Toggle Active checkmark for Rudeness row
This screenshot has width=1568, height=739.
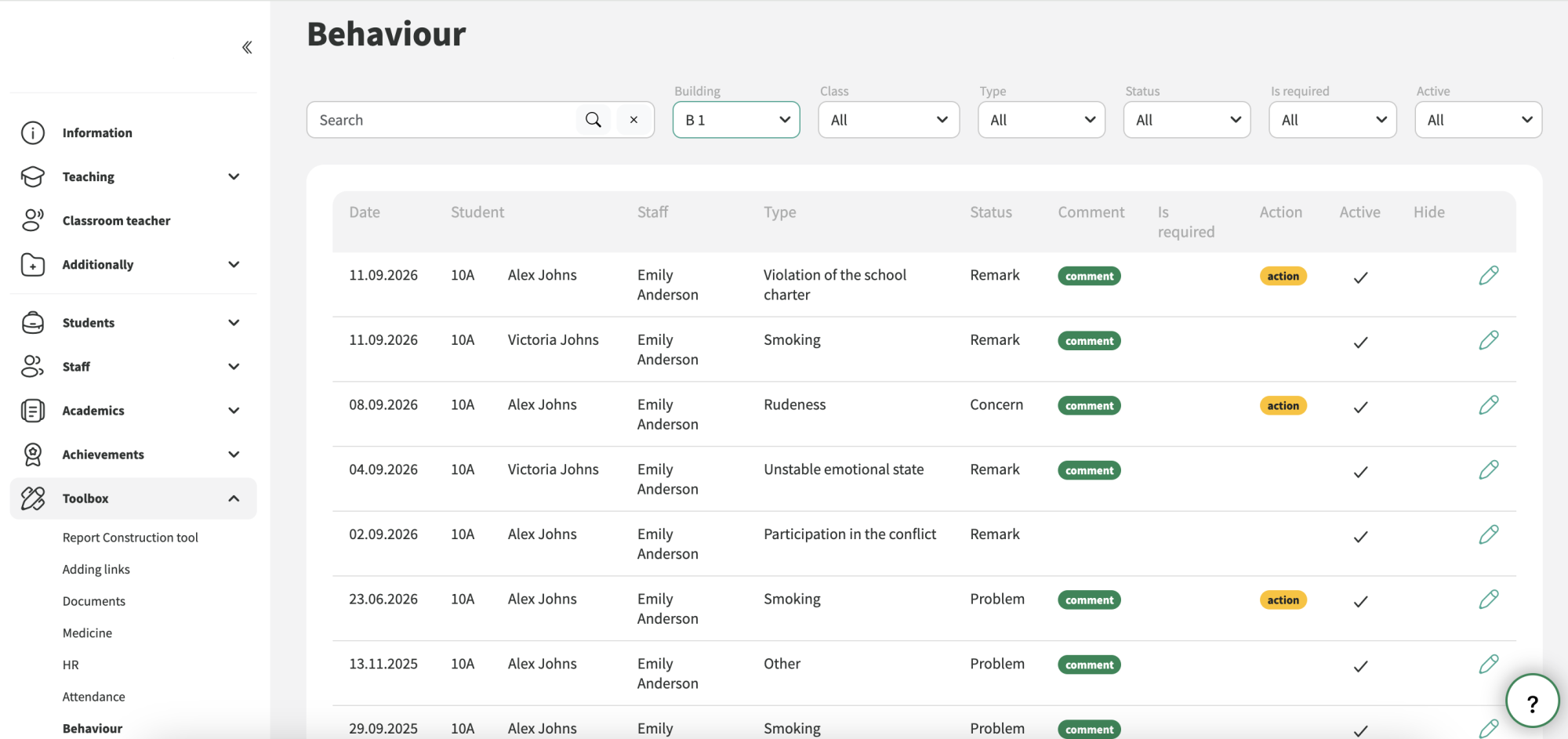(x=1360, y=407)
